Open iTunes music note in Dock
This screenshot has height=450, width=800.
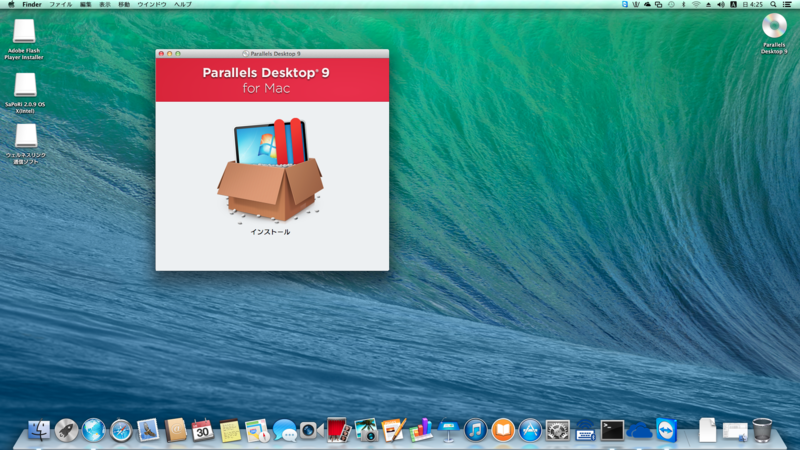tap(476, 431)
